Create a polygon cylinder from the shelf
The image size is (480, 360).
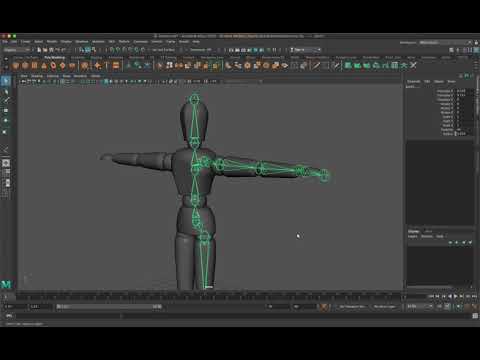[34, 66]
